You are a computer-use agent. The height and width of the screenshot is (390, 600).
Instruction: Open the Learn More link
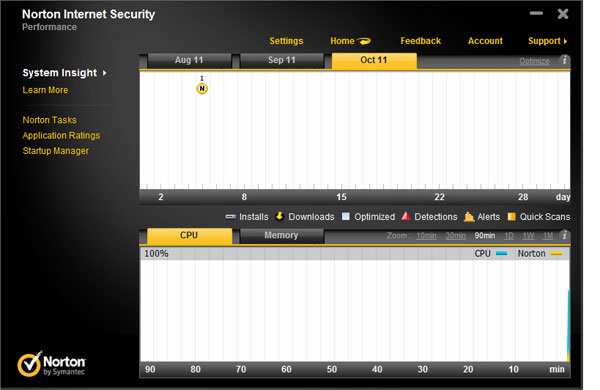[x=45, y=90]
